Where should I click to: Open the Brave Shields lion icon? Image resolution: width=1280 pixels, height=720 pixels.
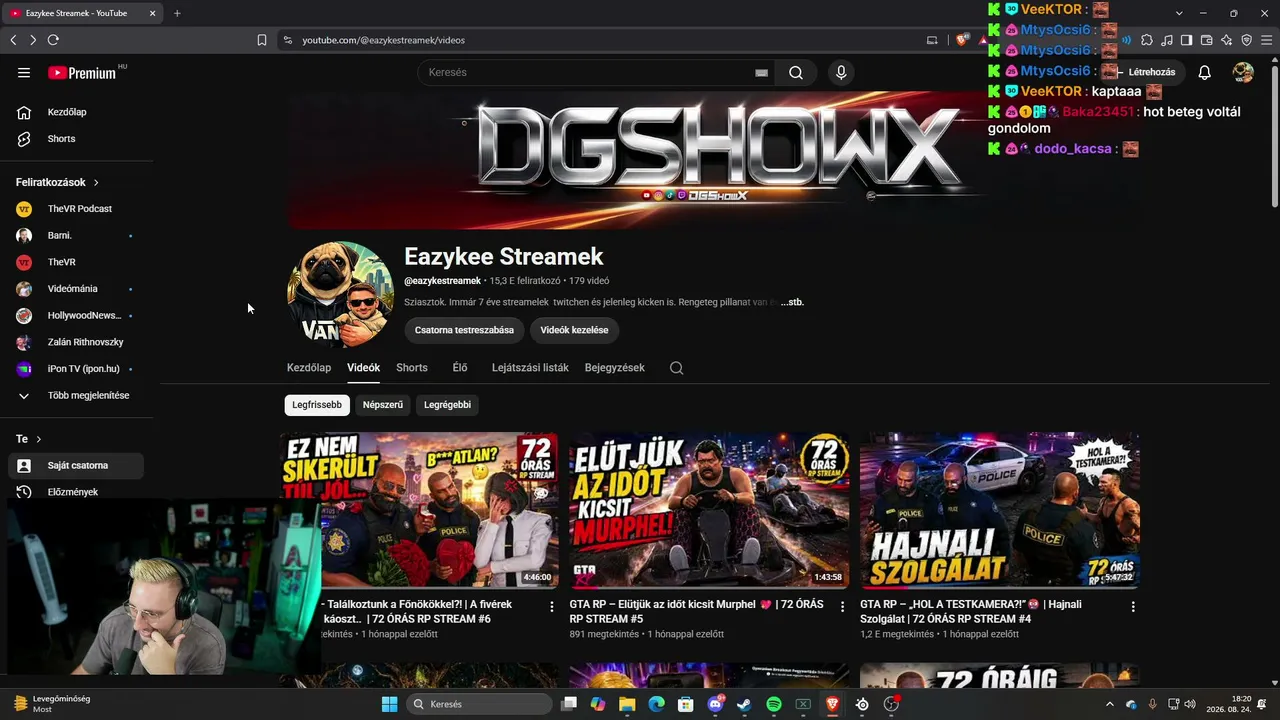click(962, 40)
